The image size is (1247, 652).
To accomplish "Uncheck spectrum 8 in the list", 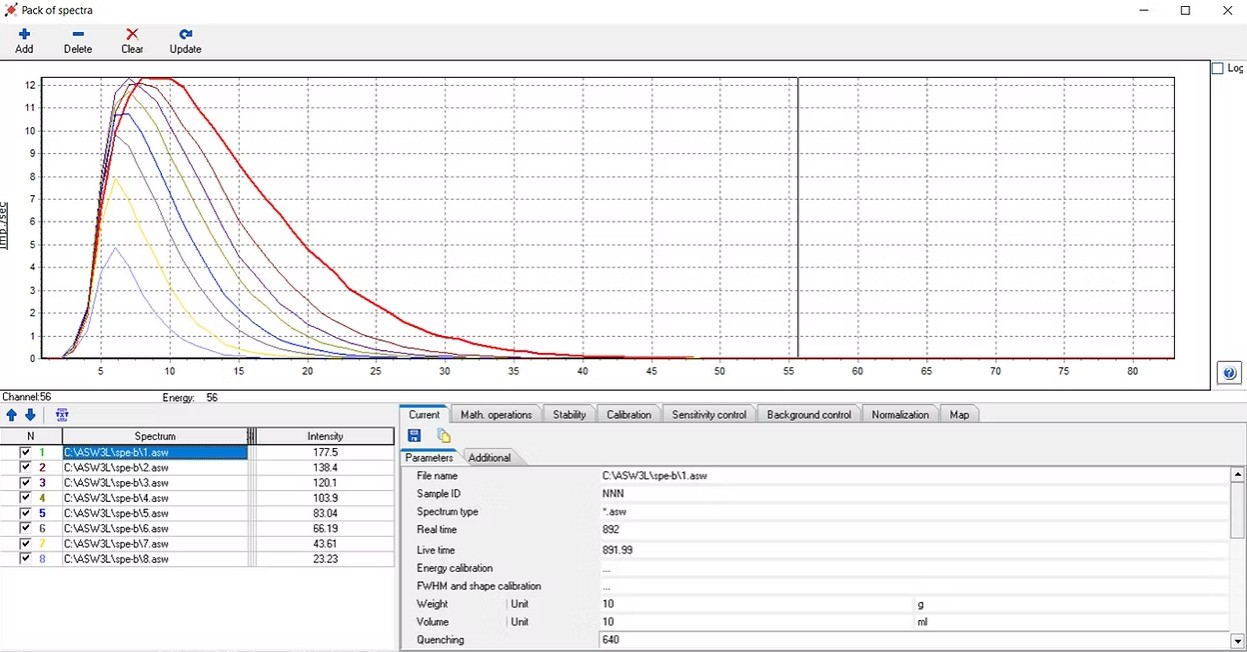I will coord(26,559).
